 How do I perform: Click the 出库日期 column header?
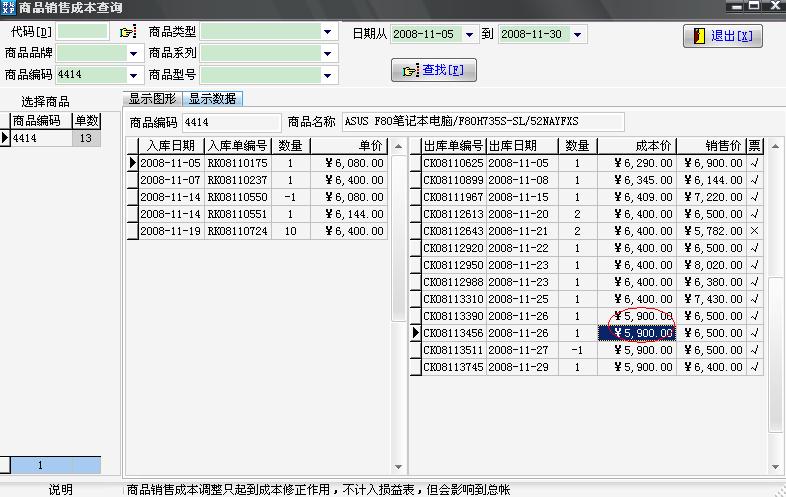pos(522,146)
